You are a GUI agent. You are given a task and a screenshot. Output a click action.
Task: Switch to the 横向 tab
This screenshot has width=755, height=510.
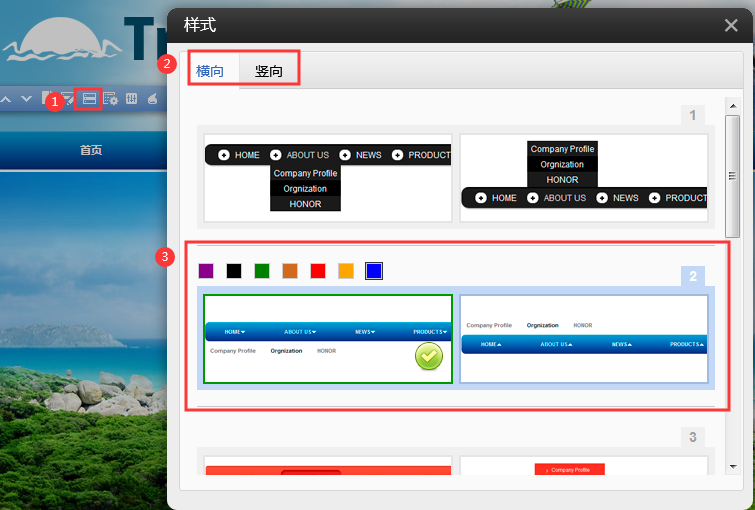[210, 71]
